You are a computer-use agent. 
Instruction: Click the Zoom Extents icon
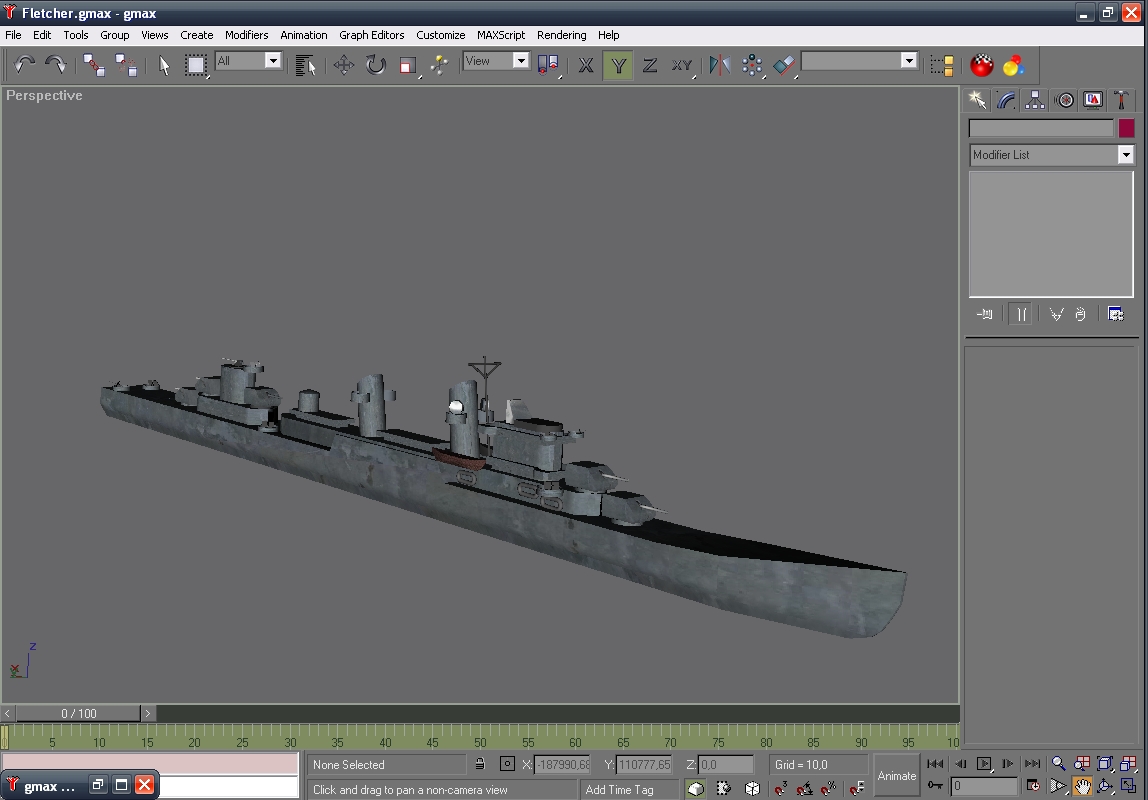click(x=1105, y=764)
